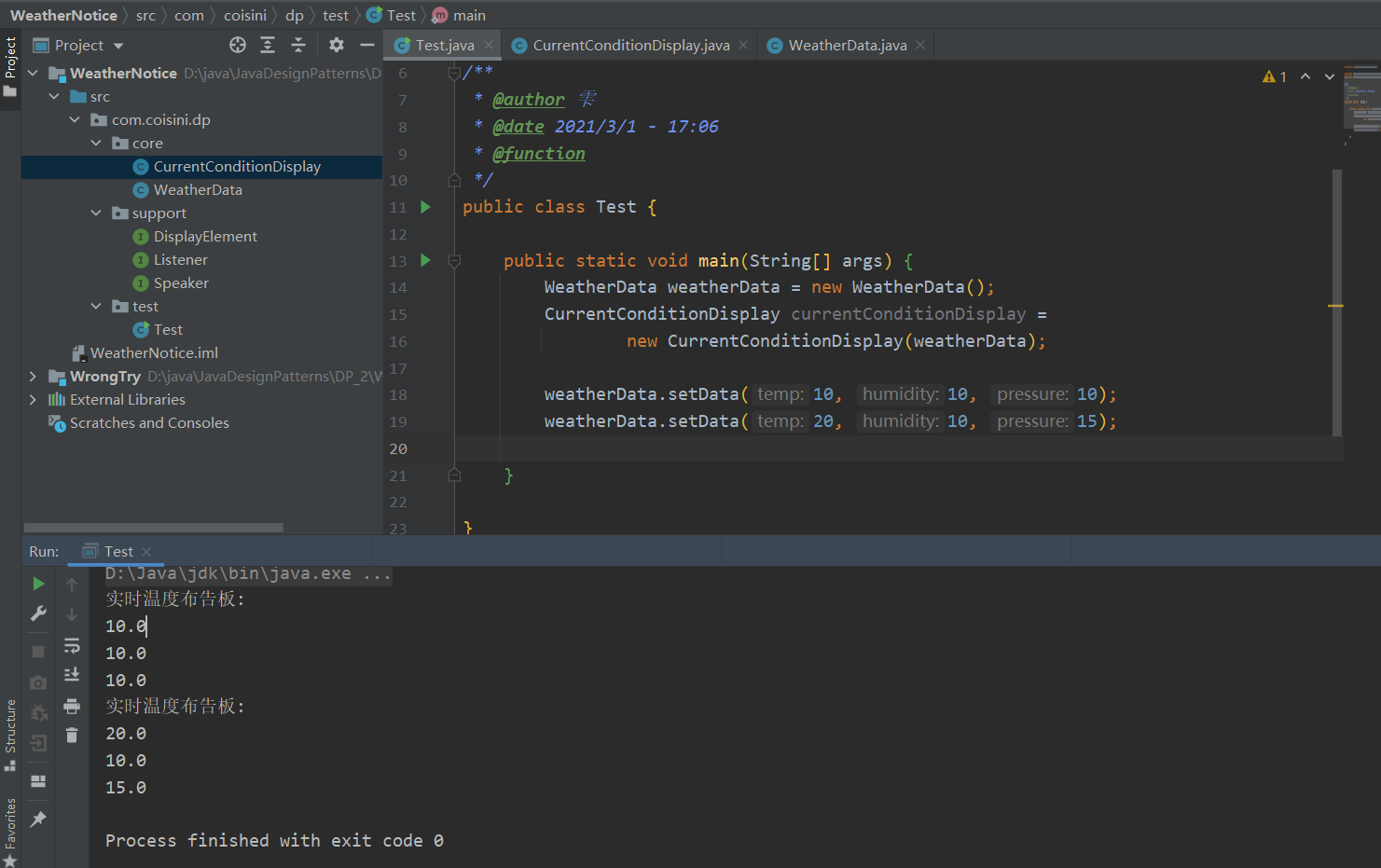This screenshot has width=1381, height=868.
Task: Fold the main method at line 13
Action: (454, 261)
